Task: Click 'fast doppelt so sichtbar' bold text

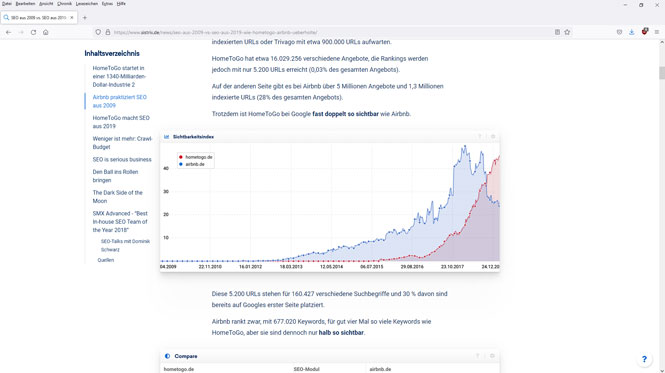Action: click(345, 114)
